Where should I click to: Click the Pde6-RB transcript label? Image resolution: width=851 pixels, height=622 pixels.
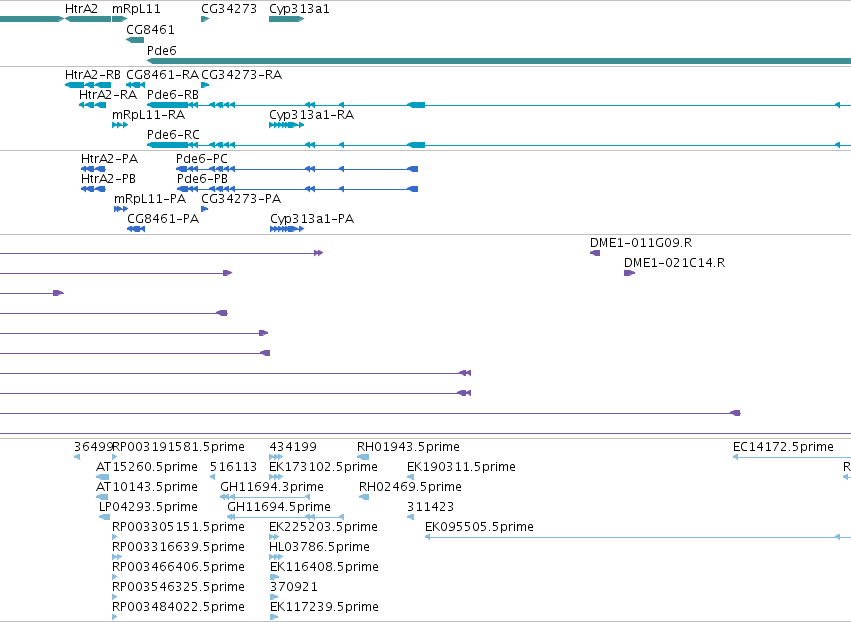(173, 94)
